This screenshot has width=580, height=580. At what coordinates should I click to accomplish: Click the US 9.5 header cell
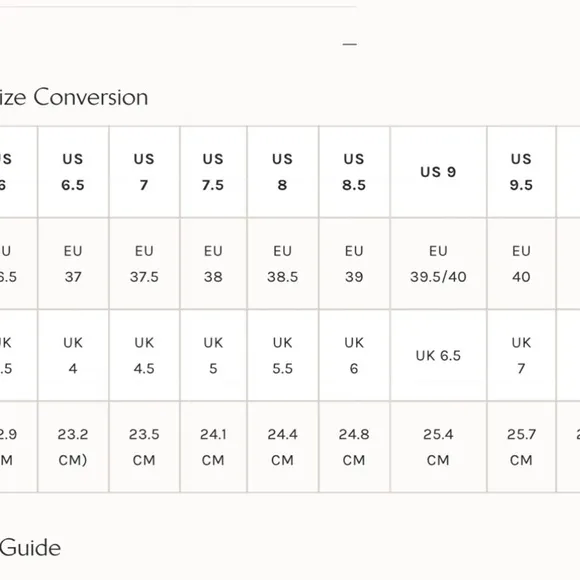coord(522,172)
